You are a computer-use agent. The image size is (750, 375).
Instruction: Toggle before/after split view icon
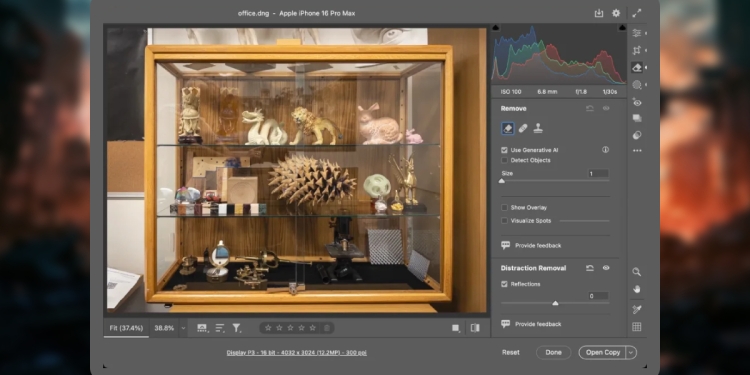coord(475,328)
